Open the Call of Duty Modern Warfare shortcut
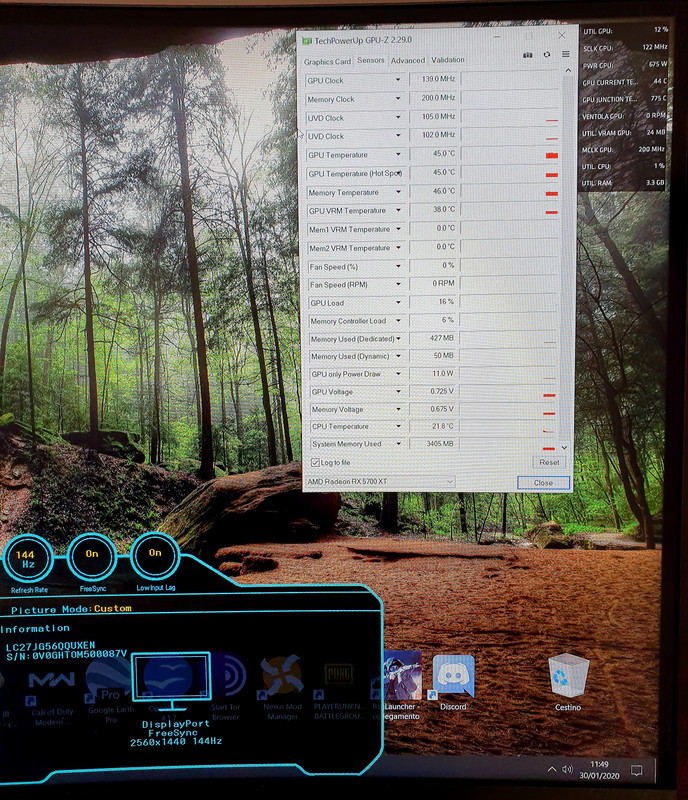 coord(51,696)
